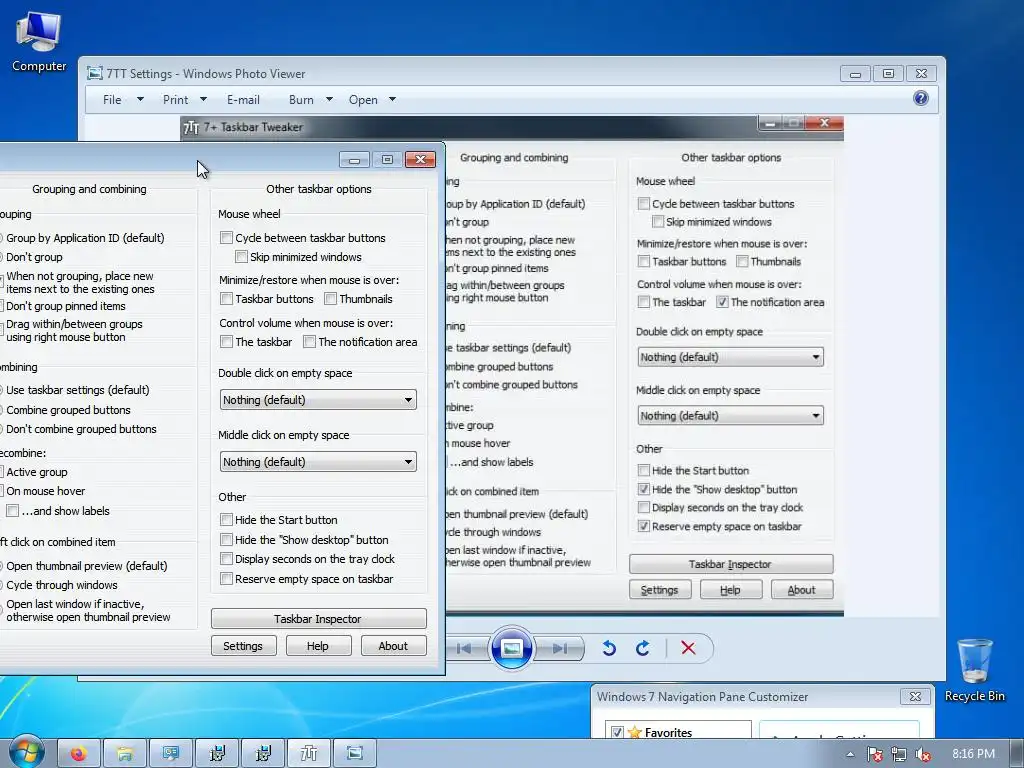Open network tray icon
1024x768 pixels.
[899, 754]
